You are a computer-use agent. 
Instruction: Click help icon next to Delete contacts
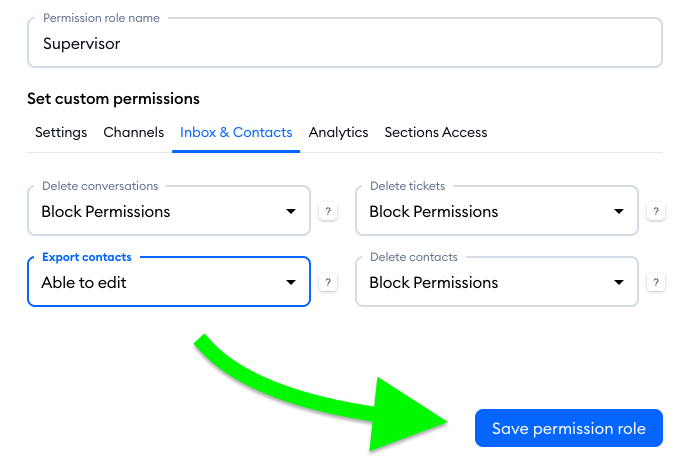coord(656,282)
